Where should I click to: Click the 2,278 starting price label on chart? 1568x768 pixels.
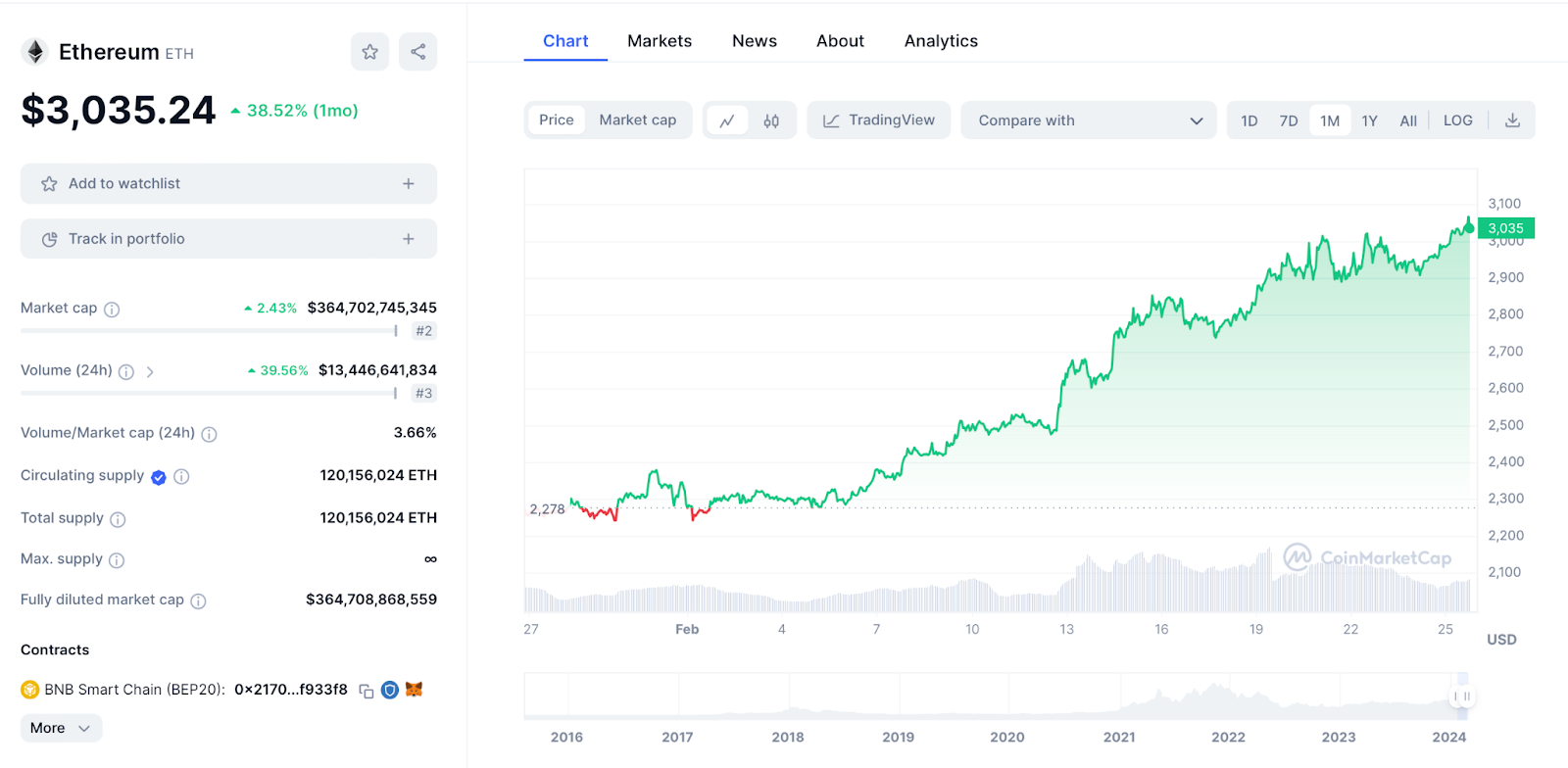tap(547, 509)
